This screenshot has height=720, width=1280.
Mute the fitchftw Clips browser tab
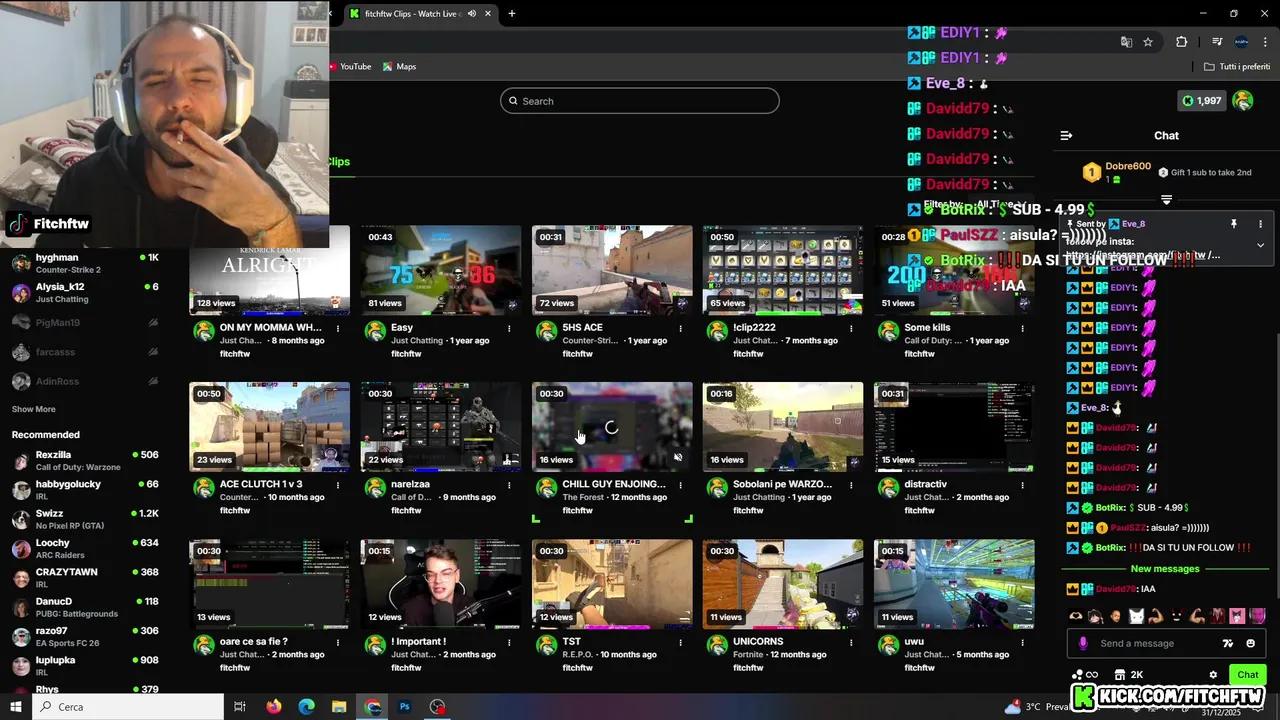[x=472, y=14]
